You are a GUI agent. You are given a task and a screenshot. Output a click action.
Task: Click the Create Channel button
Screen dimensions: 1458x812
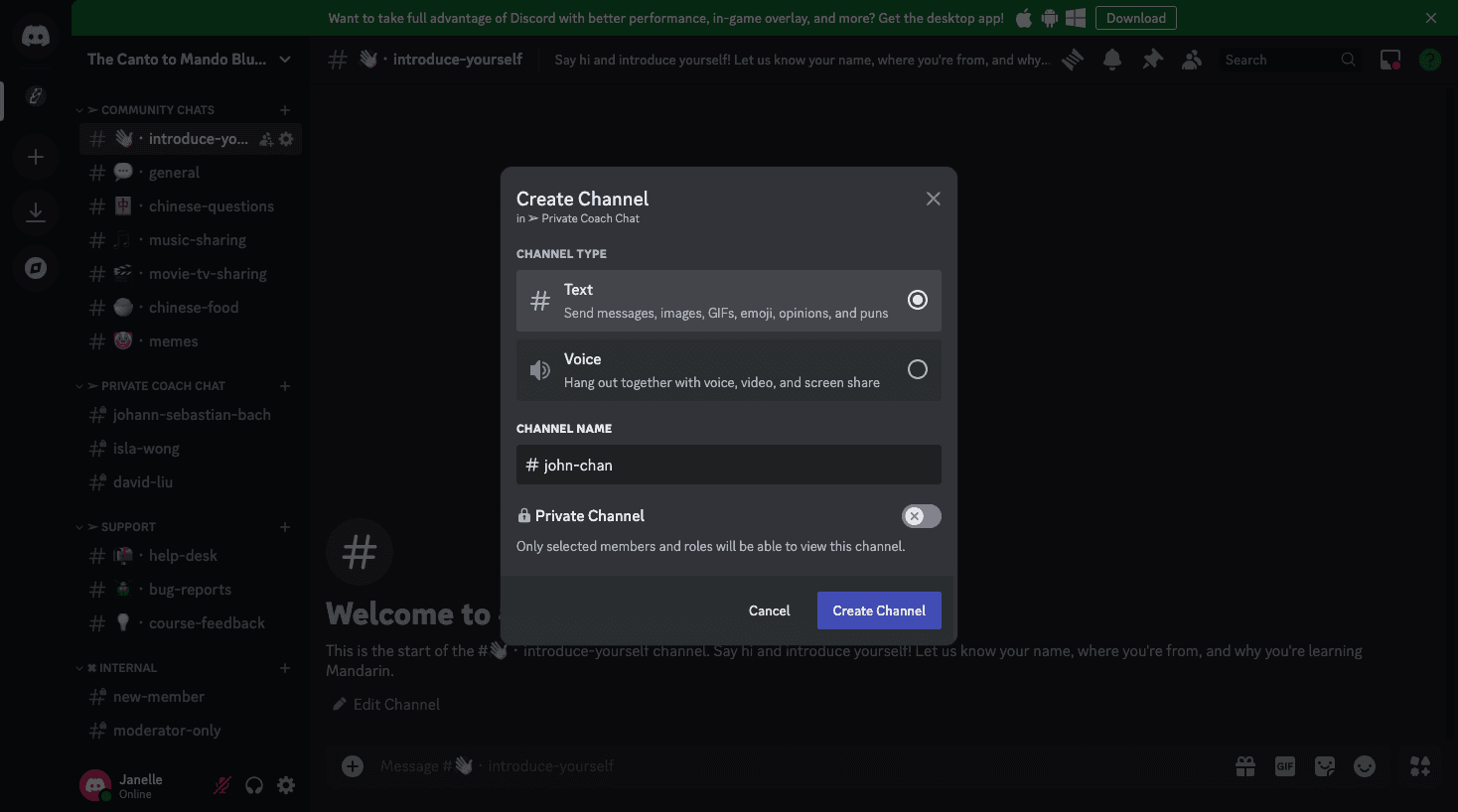(879, 610)
